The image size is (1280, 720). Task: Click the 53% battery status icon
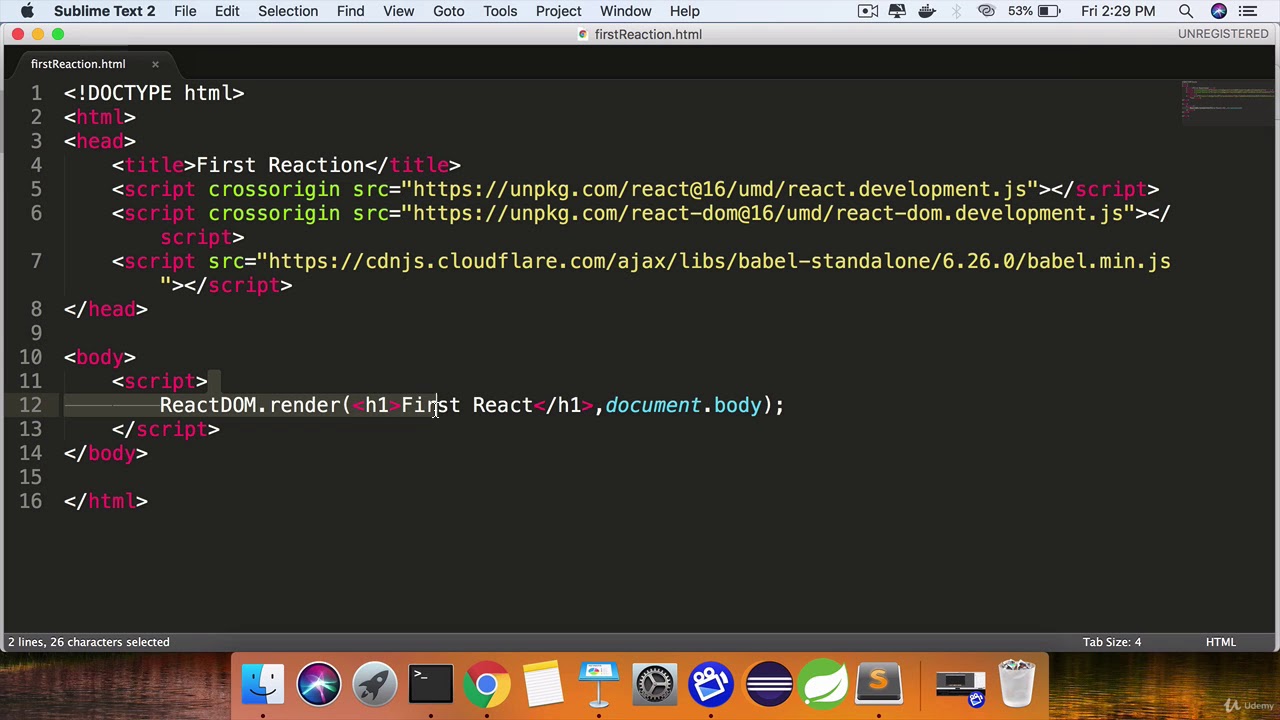click(x=1035, y=11)
